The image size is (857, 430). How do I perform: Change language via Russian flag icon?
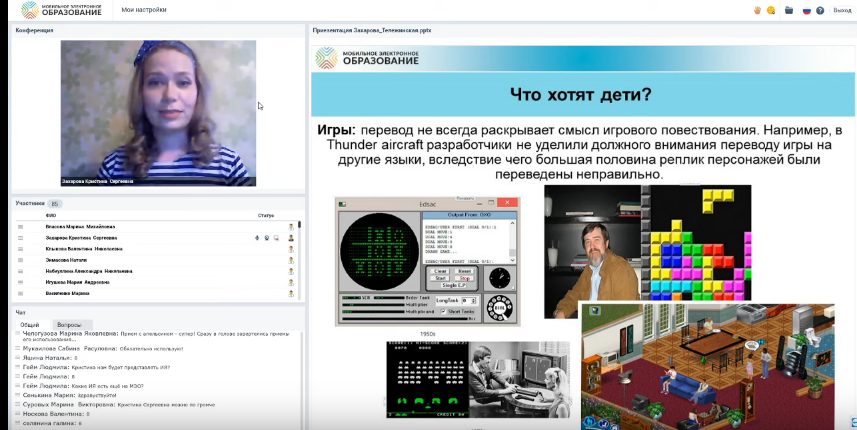pos(806,10)
